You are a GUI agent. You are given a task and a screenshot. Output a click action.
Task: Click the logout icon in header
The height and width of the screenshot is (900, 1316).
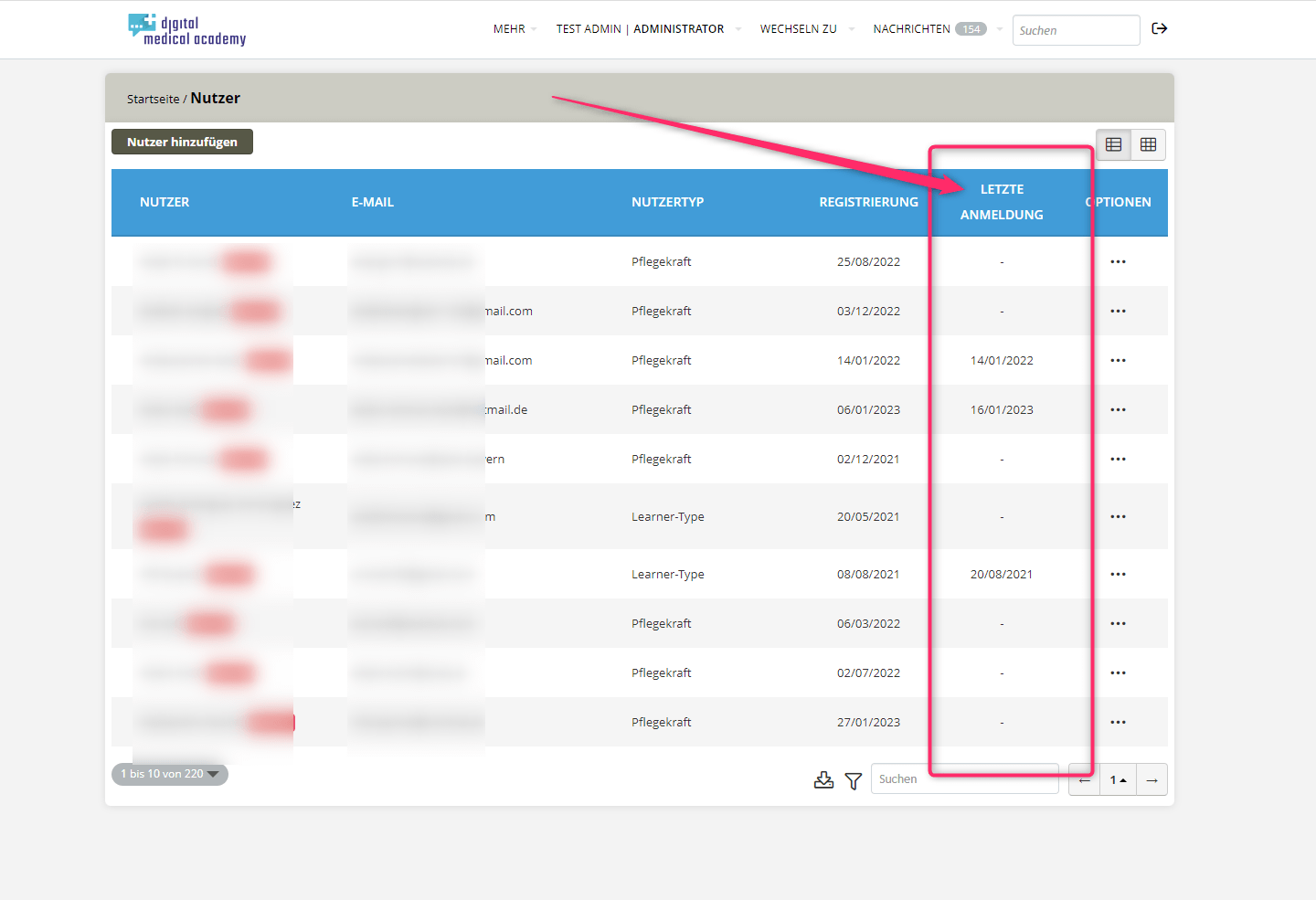(x=1160, y=29)
